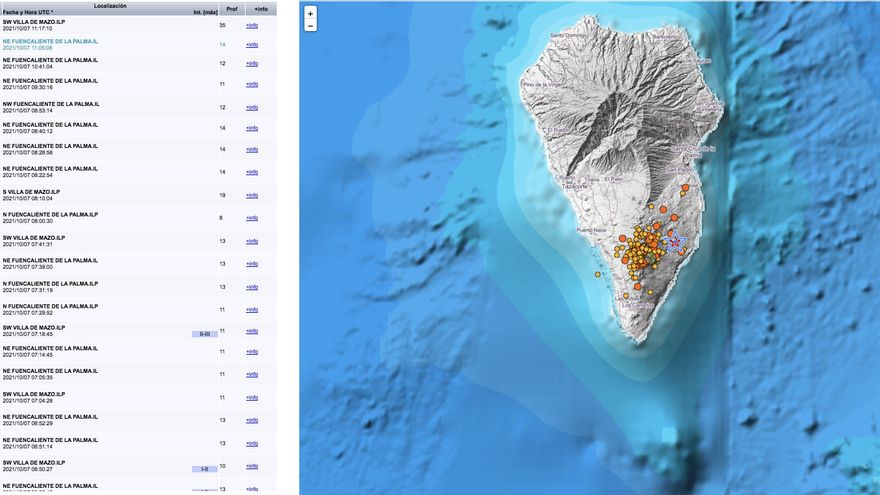Viewport: 880px width, 495px height.
Task: Open +info for the 08:10:04 earthquake
Action: pos(252,195)
